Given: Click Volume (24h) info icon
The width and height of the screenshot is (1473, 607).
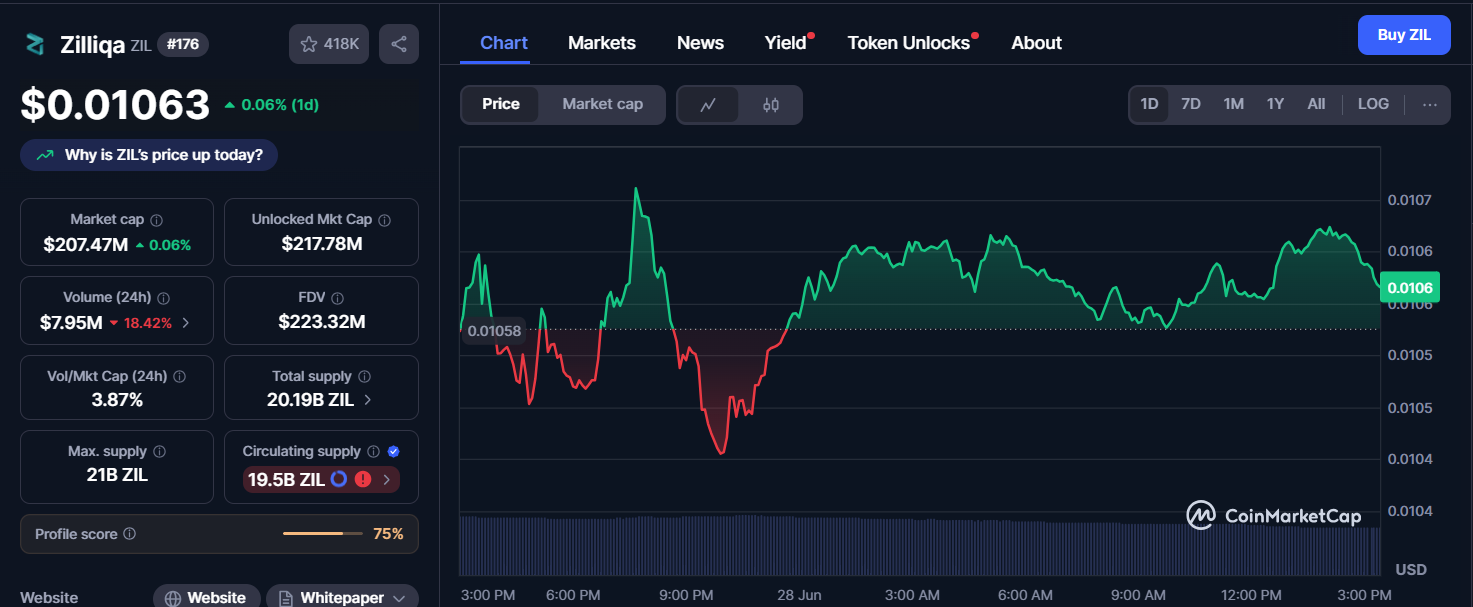Looking at the screenshot, I should pyautogui.click(x=163, y=298).
